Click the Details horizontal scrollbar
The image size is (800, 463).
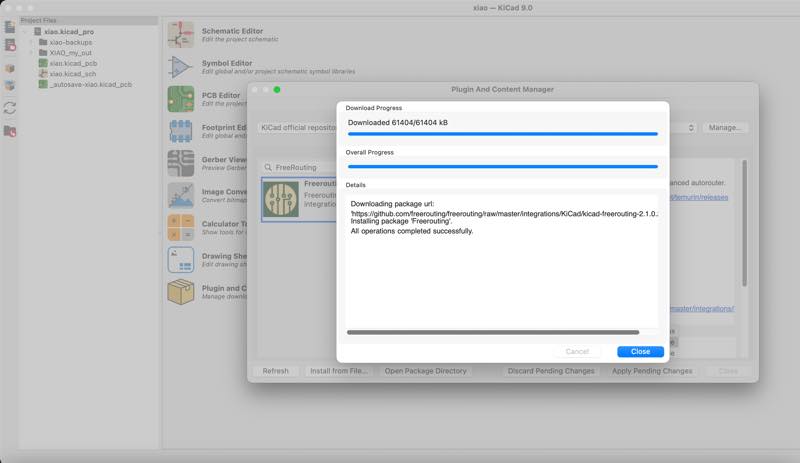pyautogui.click(x=493, y=332)
